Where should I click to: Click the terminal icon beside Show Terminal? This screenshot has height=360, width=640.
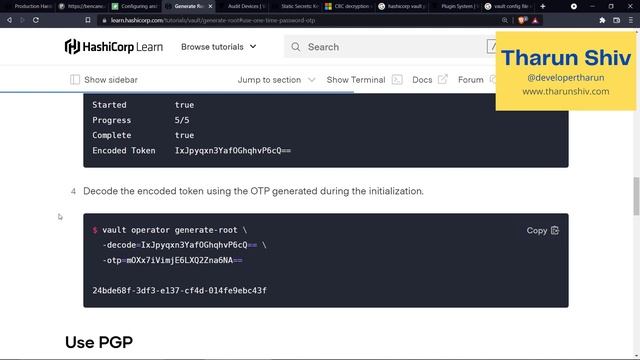397,80
